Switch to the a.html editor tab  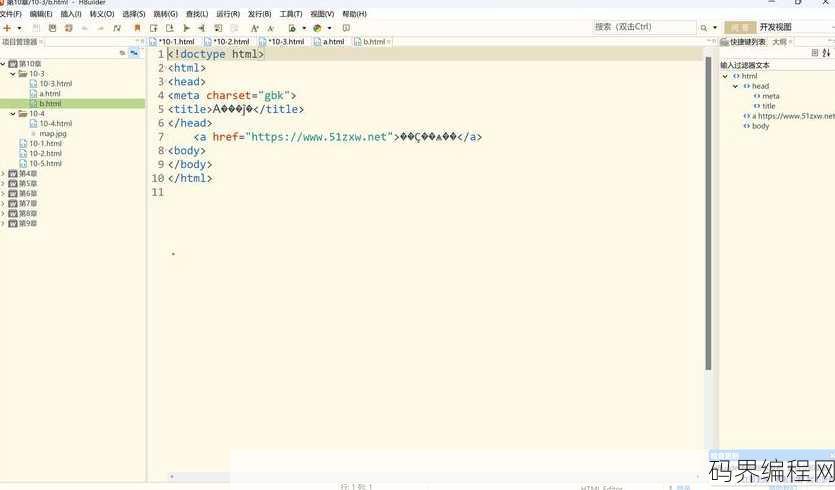click(329, 42)
